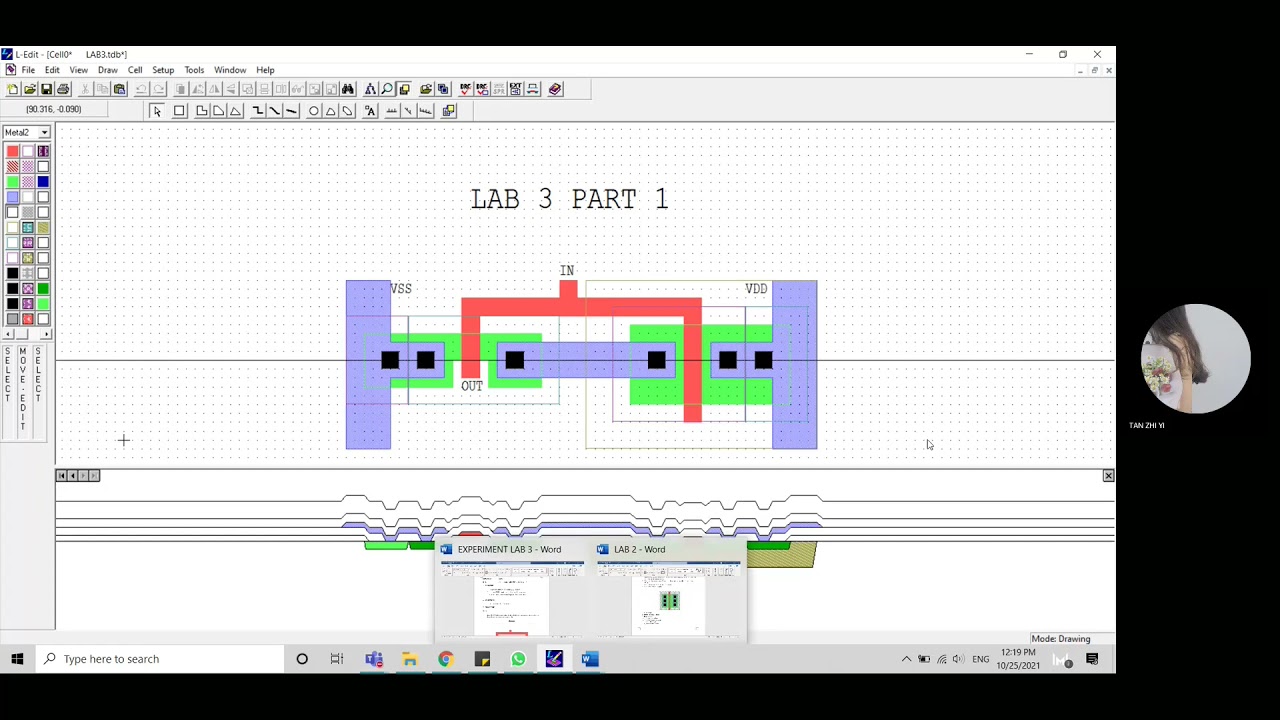Save the layout with the floppy disk icon
The image size is (1280, 720).
click(46, 89)
